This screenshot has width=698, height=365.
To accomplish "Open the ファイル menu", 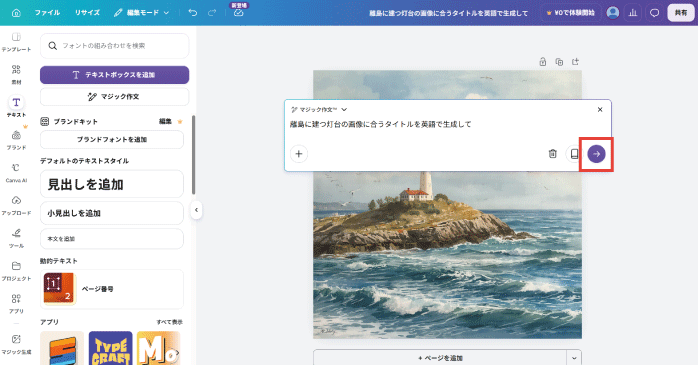I will 47,13.
